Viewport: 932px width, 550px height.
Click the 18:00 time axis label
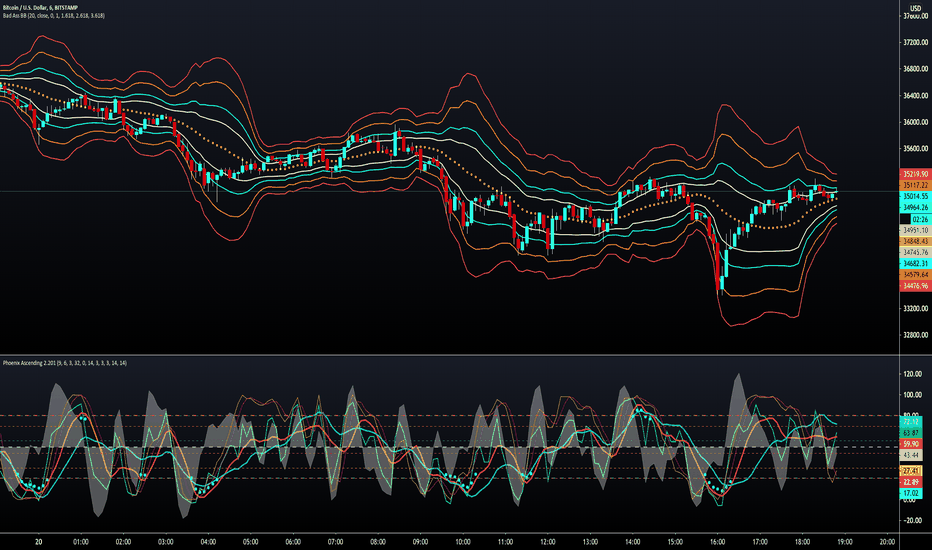click(802, 542)
